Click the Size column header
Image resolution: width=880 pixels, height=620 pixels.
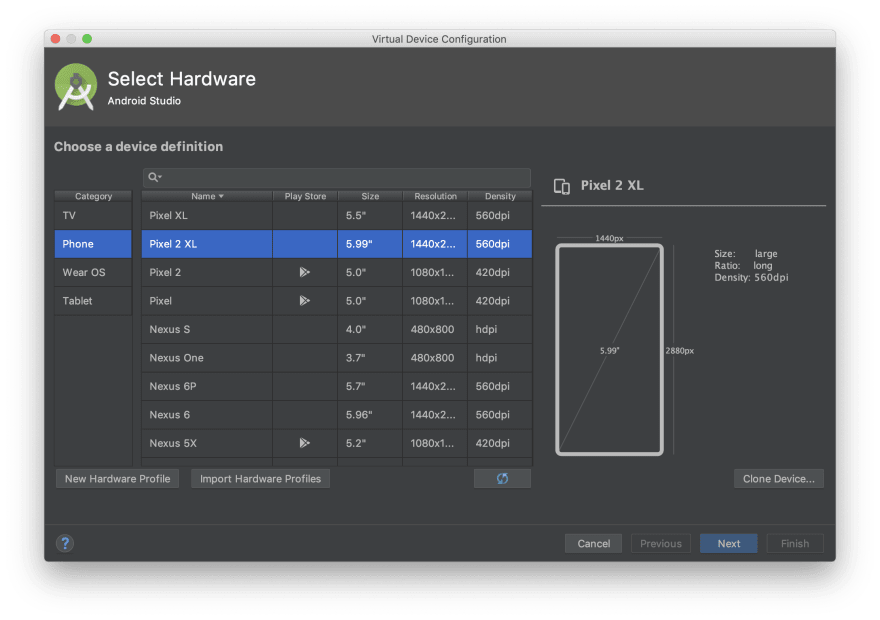coord(370,196)
